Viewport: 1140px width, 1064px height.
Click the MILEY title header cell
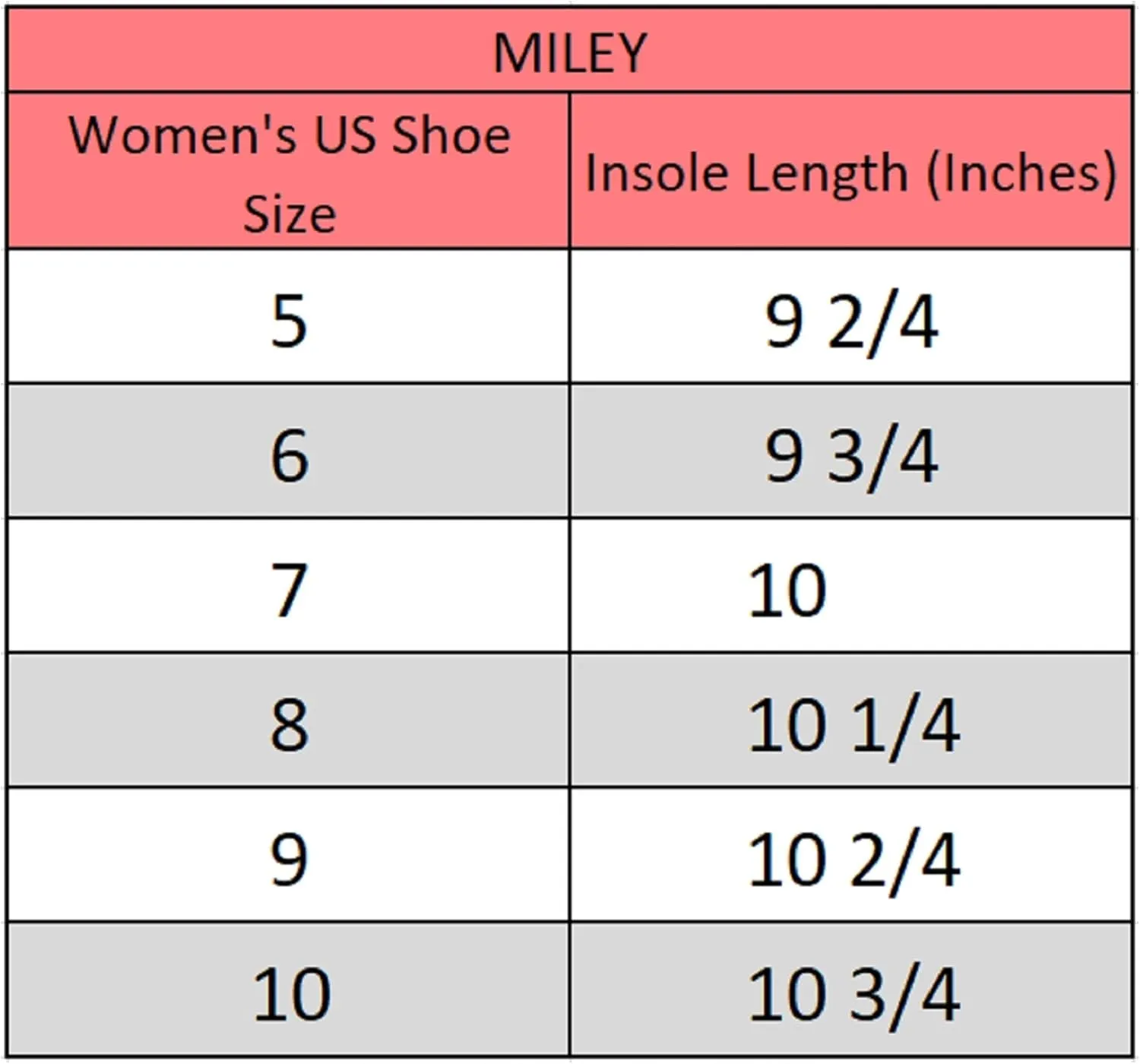click(570, 52)
